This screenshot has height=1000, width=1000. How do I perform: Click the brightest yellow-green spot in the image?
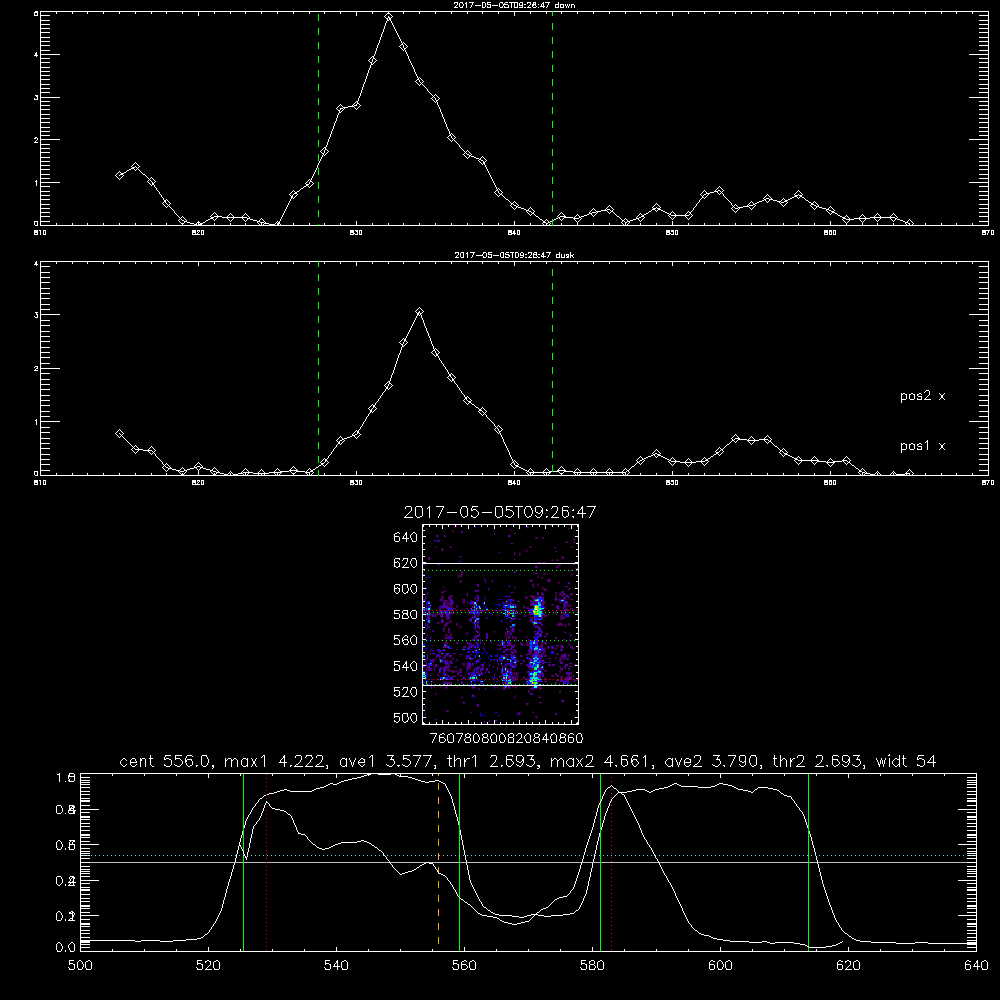(x=538, y=611)
